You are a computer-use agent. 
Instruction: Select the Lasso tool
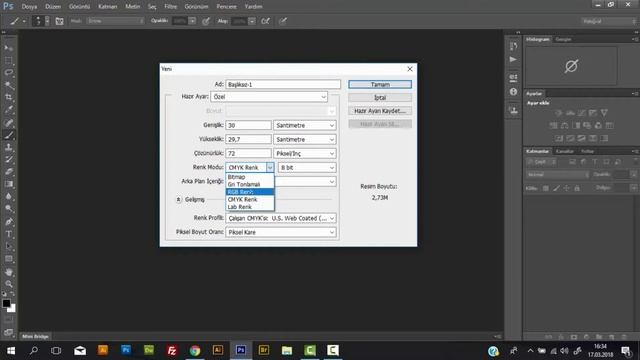9,73
